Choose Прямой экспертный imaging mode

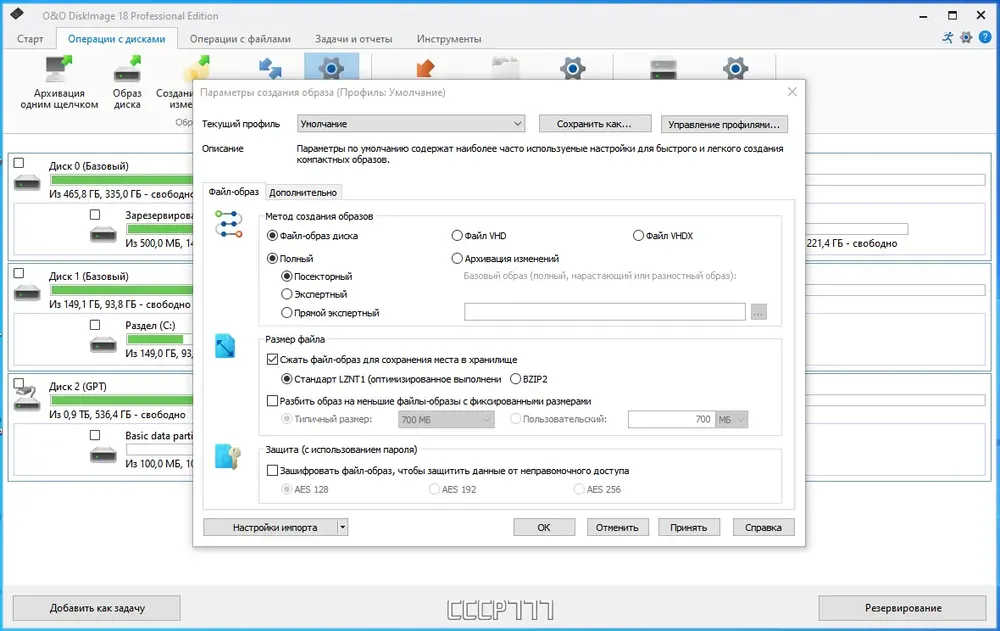(287, 313)
